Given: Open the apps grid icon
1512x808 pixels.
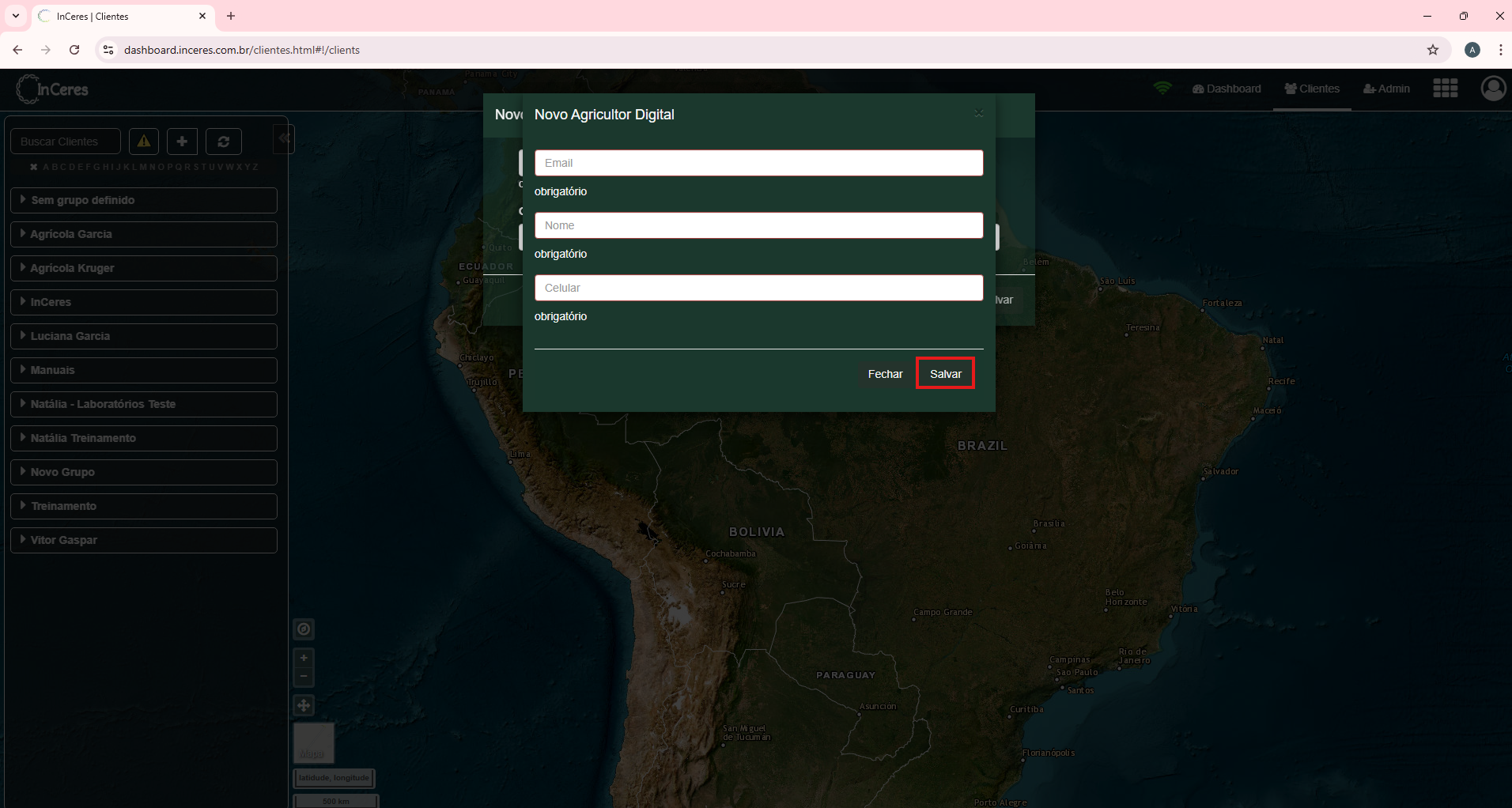Looking at the screenshot, I should pyautogui.click(x=1446, y=89).
